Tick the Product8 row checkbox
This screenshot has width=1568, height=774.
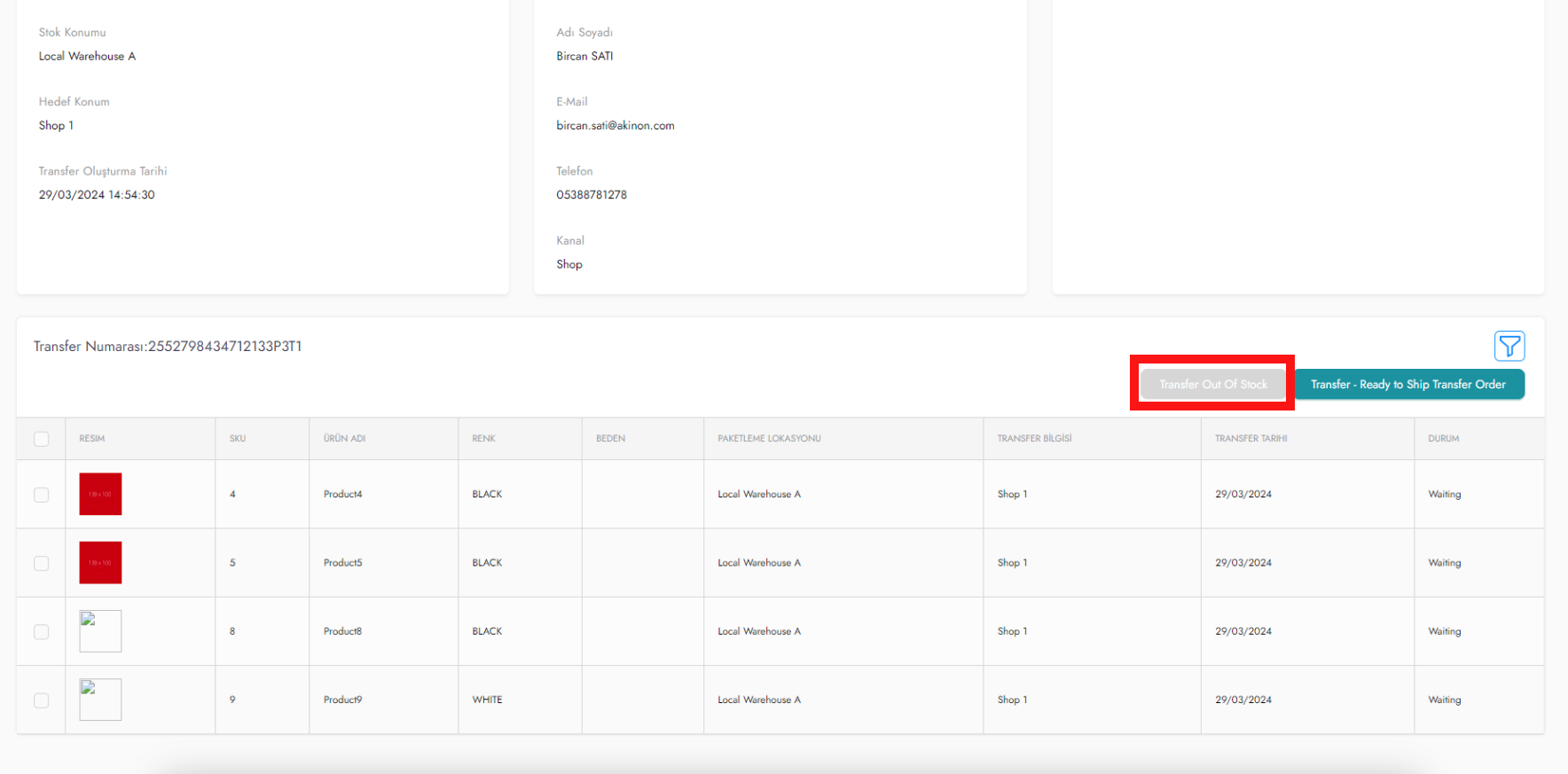41,631
